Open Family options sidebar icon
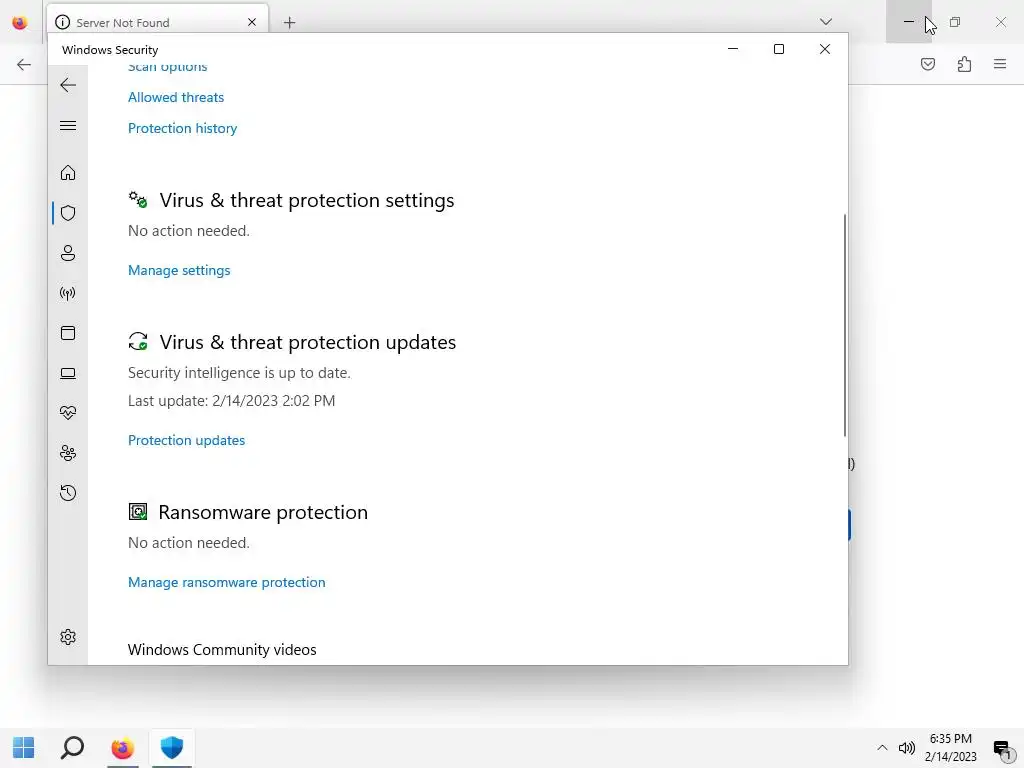The height and width of the screenshot is (768, 1024). (68, 453)
